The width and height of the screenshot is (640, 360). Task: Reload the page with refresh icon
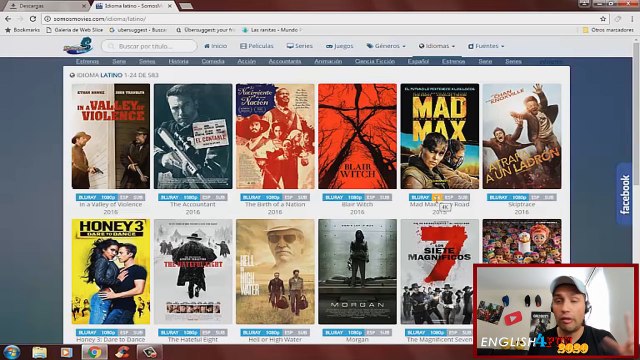[33, 19]
